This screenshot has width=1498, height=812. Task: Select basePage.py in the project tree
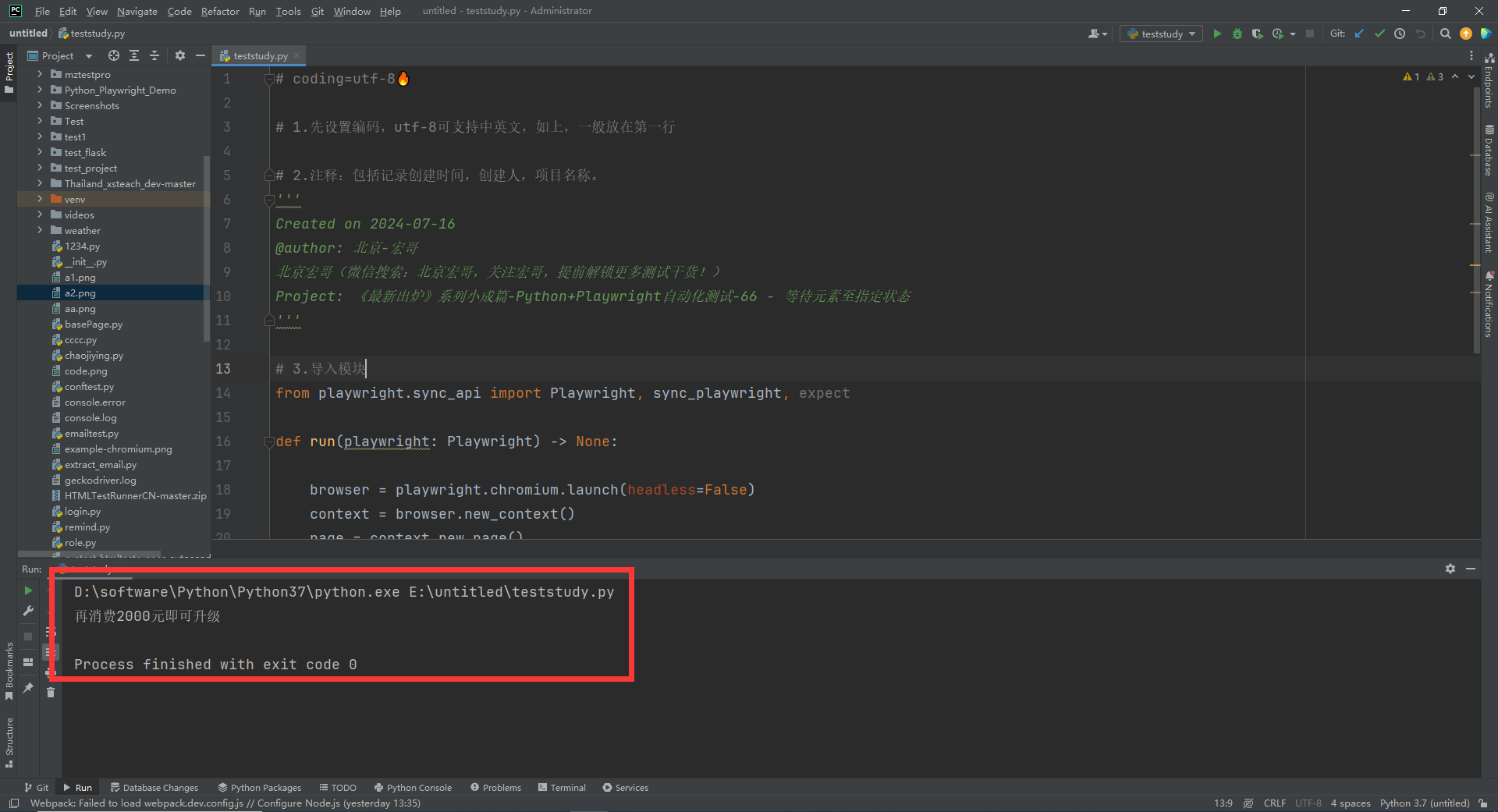93,324
